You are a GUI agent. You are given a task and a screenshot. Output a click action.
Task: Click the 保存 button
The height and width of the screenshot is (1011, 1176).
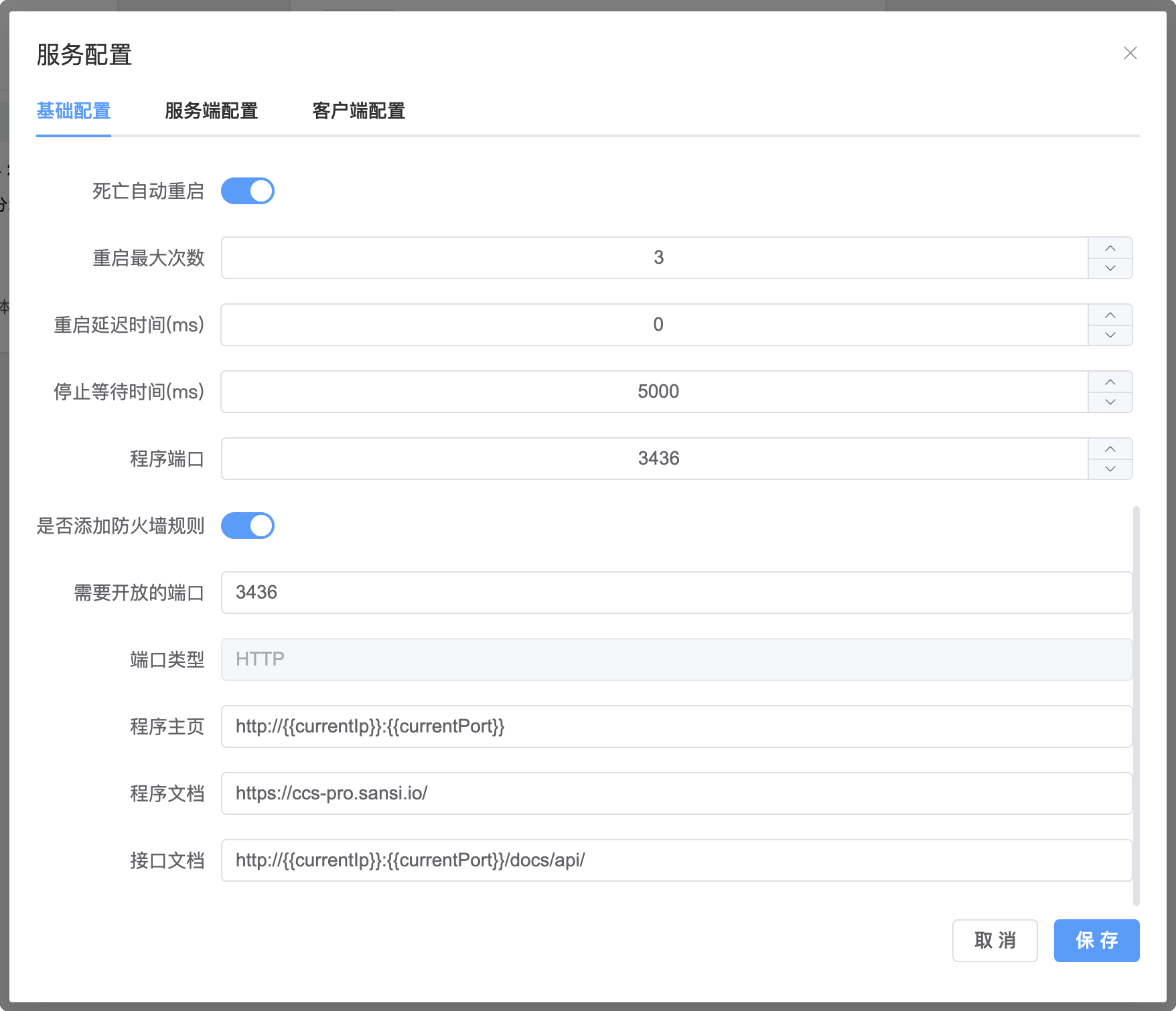[x=1097, y=941]
